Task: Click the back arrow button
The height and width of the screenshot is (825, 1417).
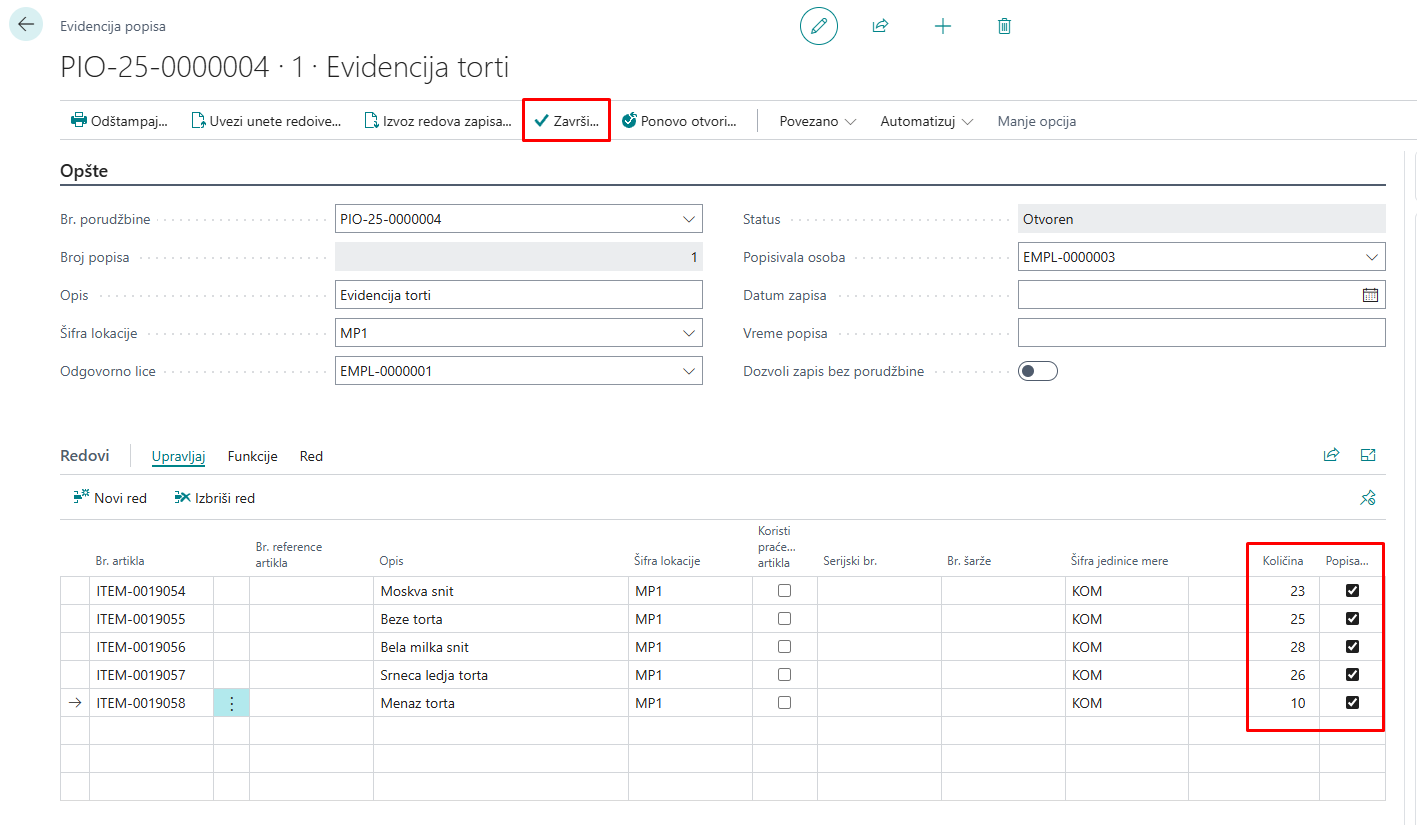Action: [26, 25]
